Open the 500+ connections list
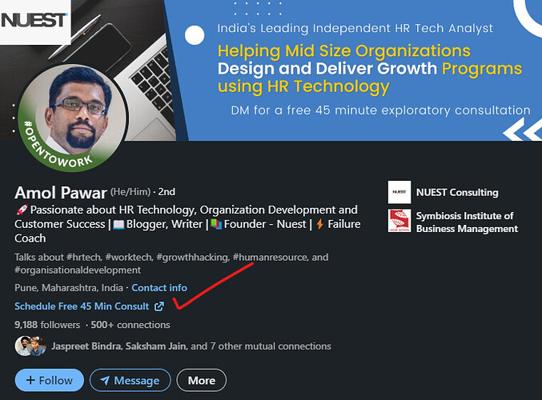This screenshot has width=542, height=400. [x=130, y=325]
